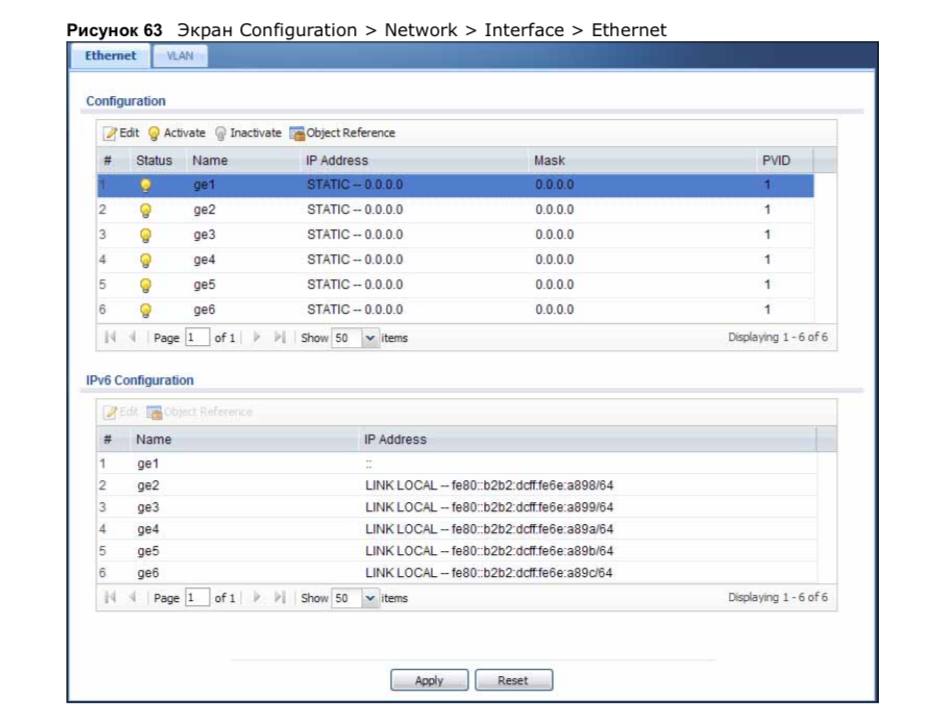Go to next page in Configuration pager
The width and height of the screenshot is (937, 710).
pyautogui.click(x=257, y=337)
